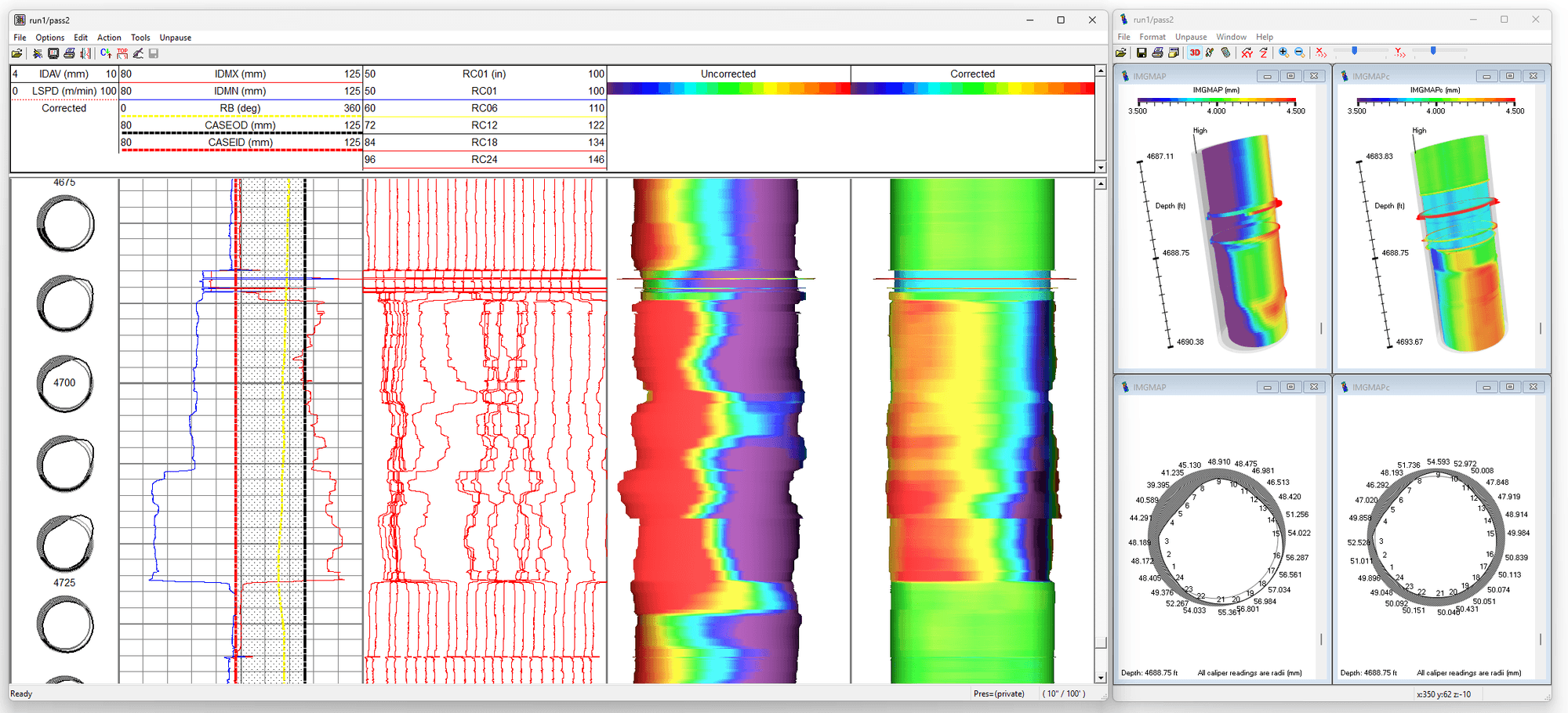This screenshot has height=713, width=1568.
Task: Open a file using the folder icon
Action: (x=17, y=52)
